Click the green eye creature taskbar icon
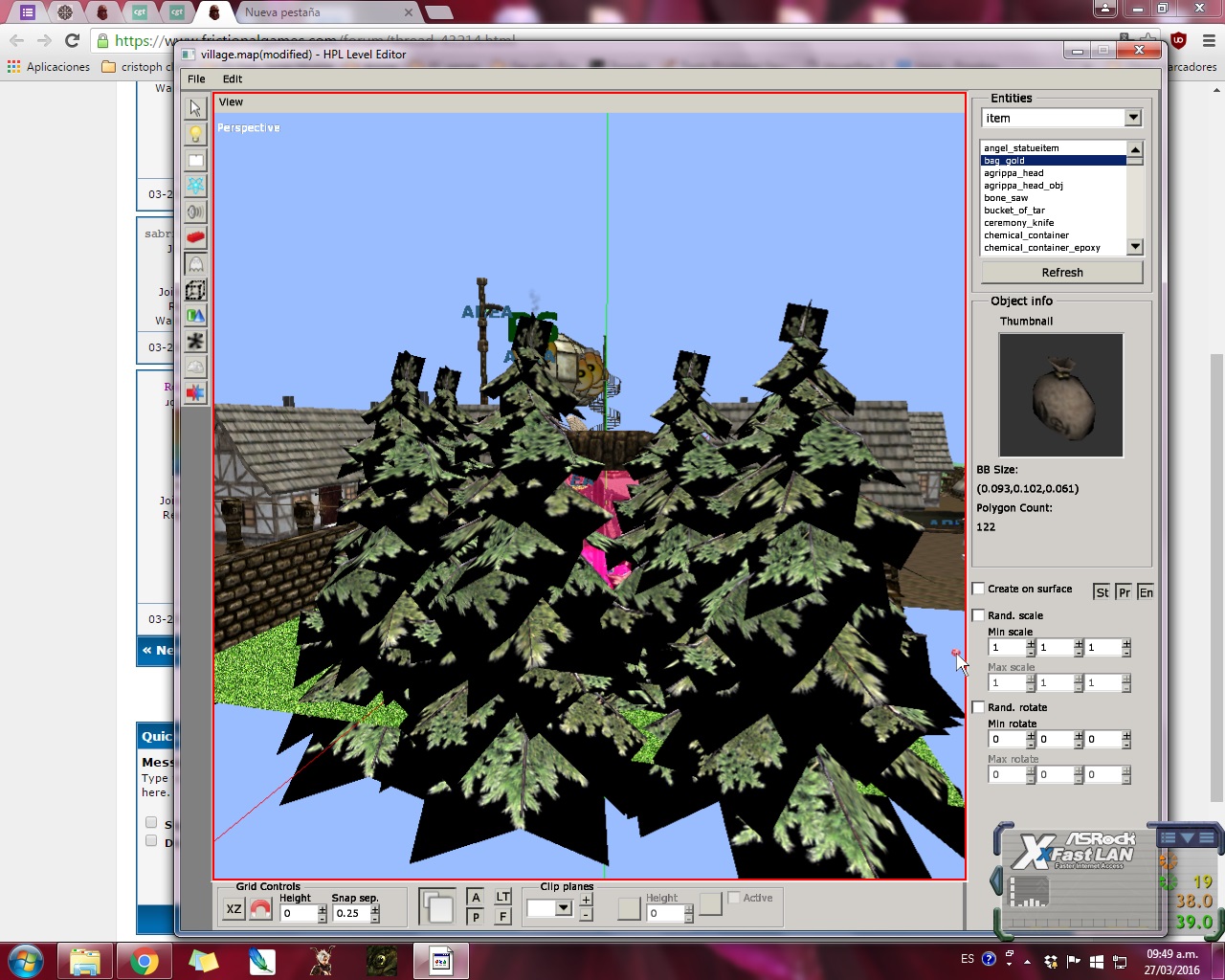Viewport: 1225px width, 980px height. click(381, 961)
